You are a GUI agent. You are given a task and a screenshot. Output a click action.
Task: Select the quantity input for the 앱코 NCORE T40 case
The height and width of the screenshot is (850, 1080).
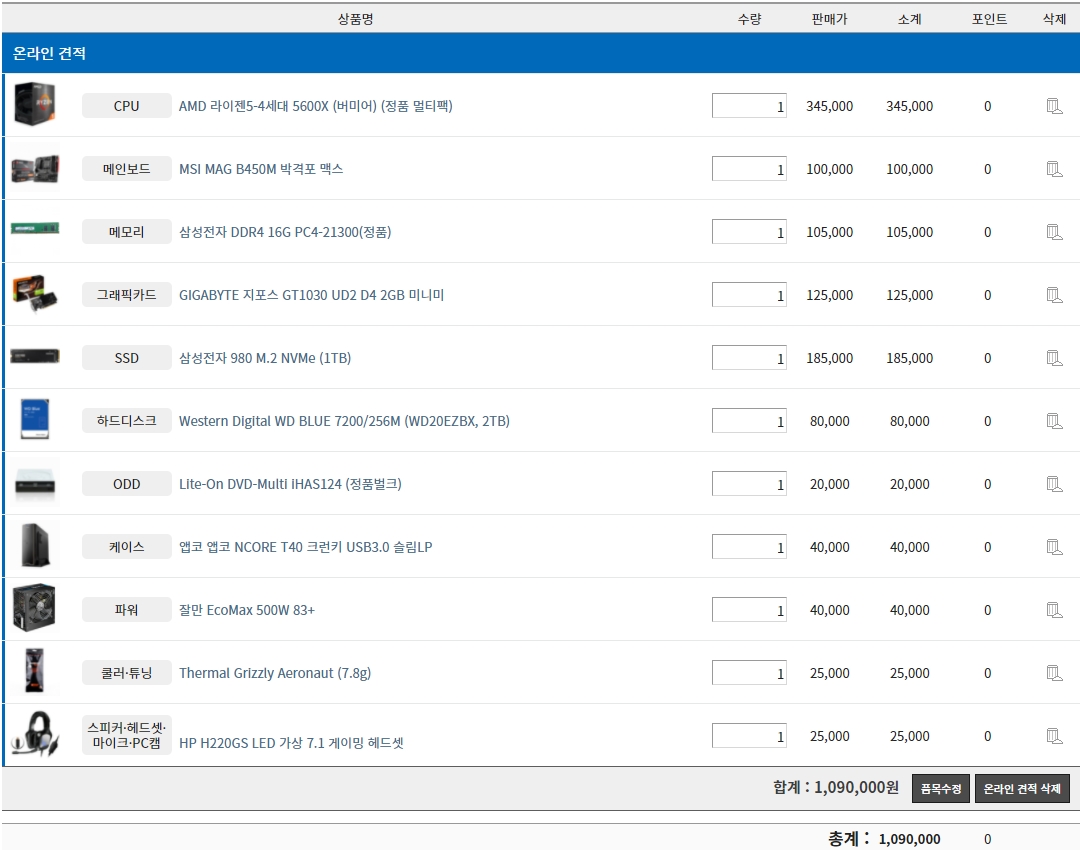[749, 547]
